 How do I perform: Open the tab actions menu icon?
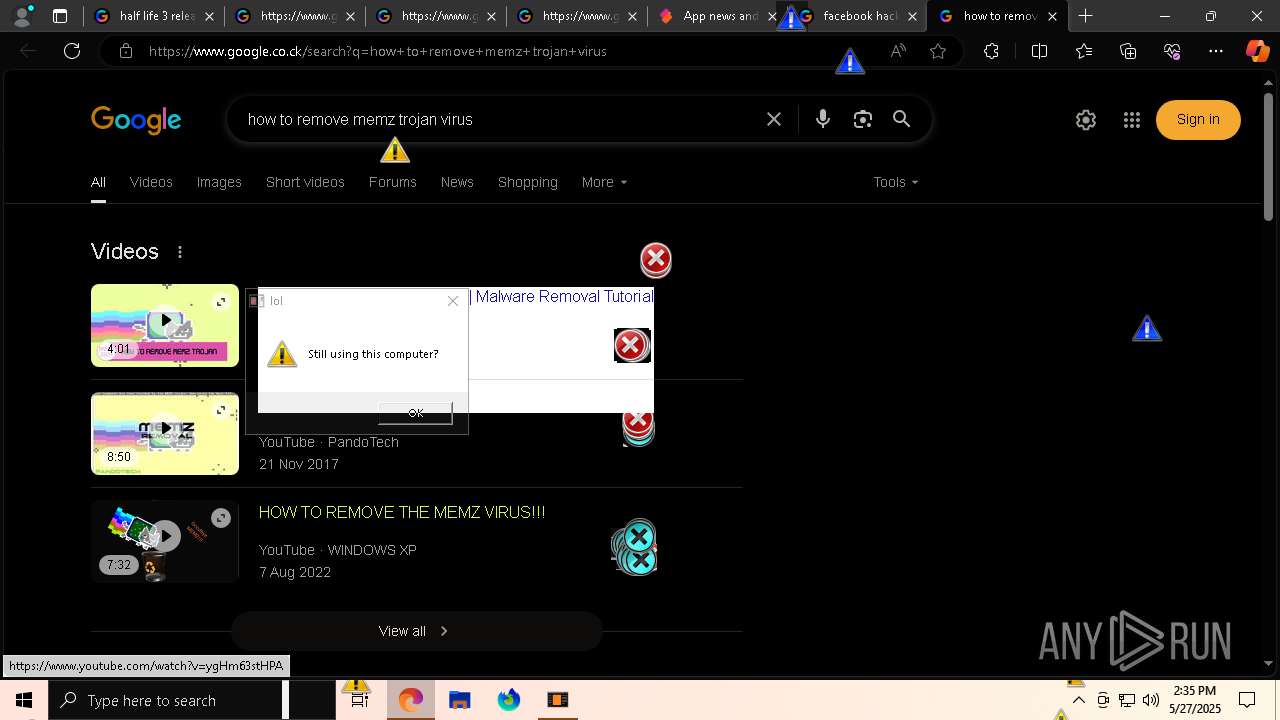coord(60,16)
